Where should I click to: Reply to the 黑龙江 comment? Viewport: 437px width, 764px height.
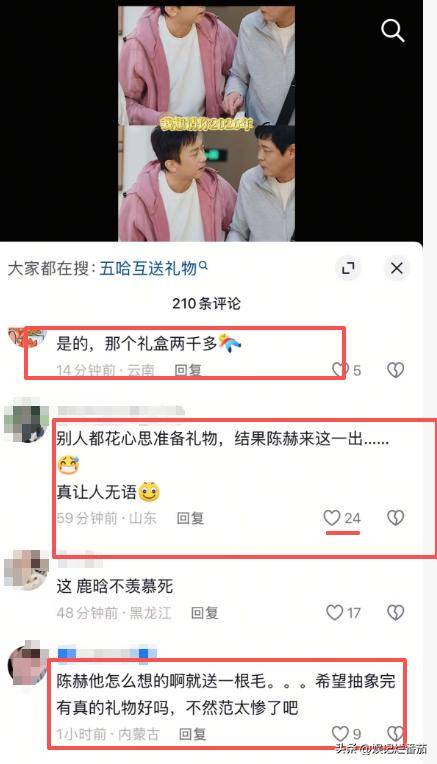pos(205,612)
